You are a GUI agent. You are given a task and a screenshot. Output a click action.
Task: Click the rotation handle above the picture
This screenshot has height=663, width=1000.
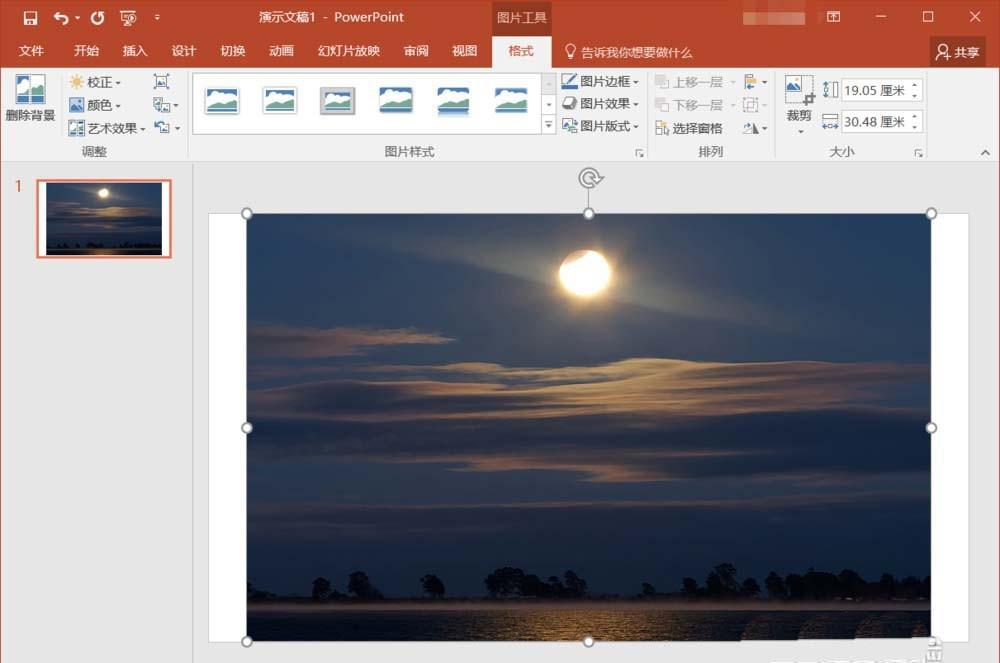tap(590, 178)
